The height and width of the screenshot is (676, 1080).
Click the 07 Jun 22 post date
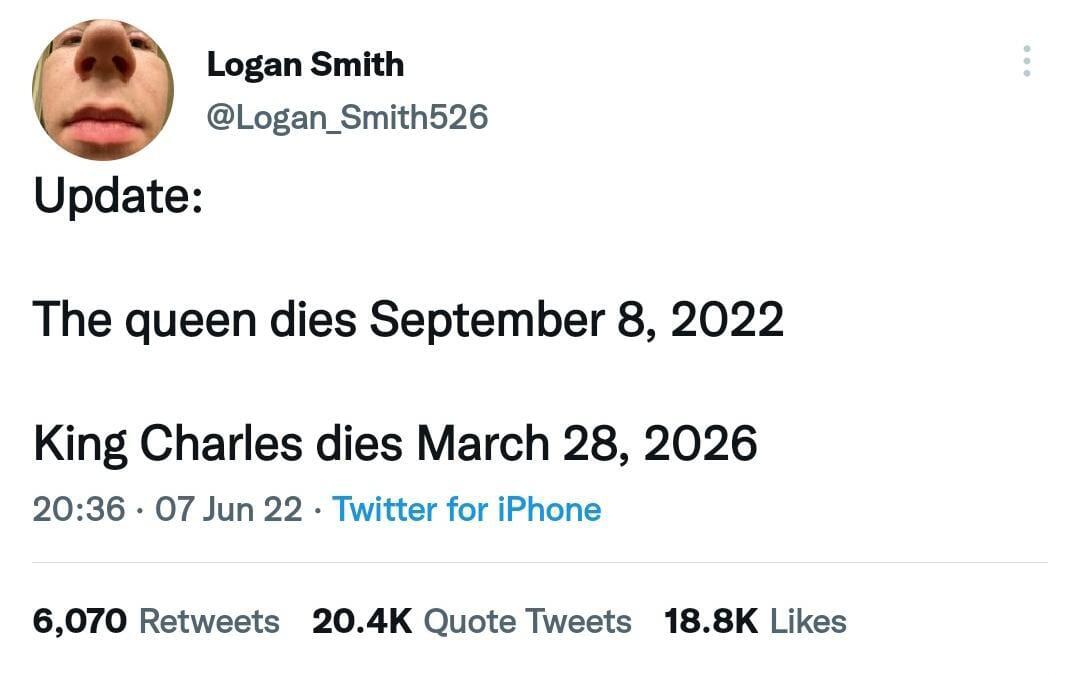pos(229,509)
